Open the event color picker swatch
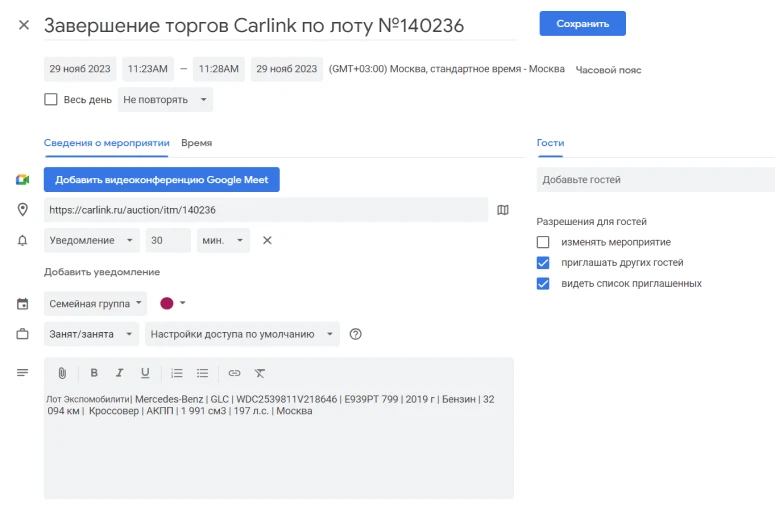This screenshot has width=775, height=505. 173,303
